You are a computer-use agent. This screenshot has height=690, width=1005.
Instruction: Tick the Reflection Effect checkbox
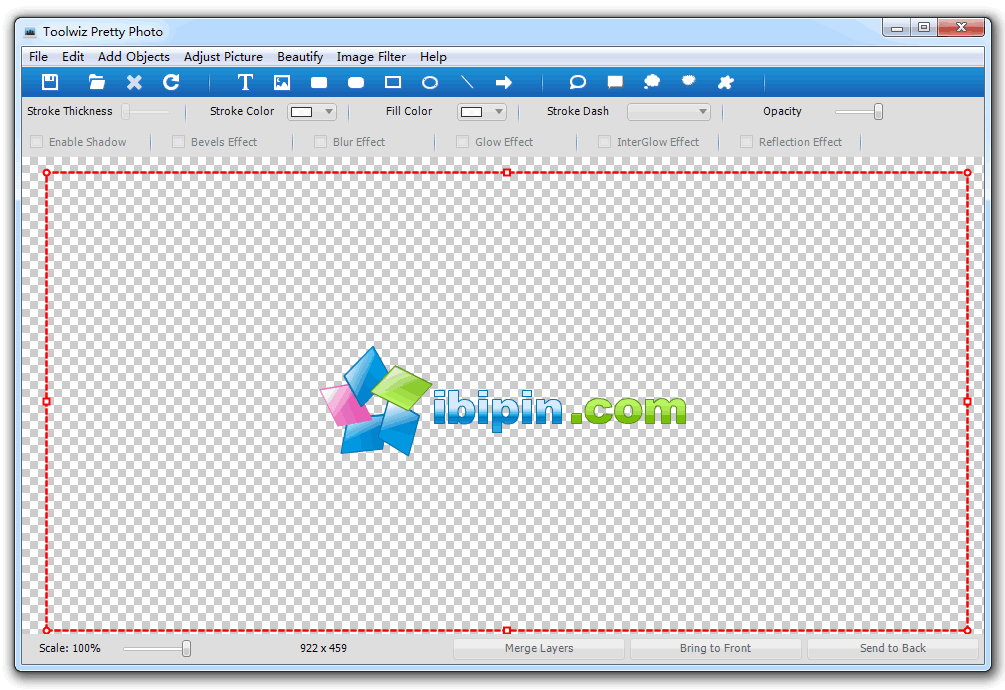point(746,142)
